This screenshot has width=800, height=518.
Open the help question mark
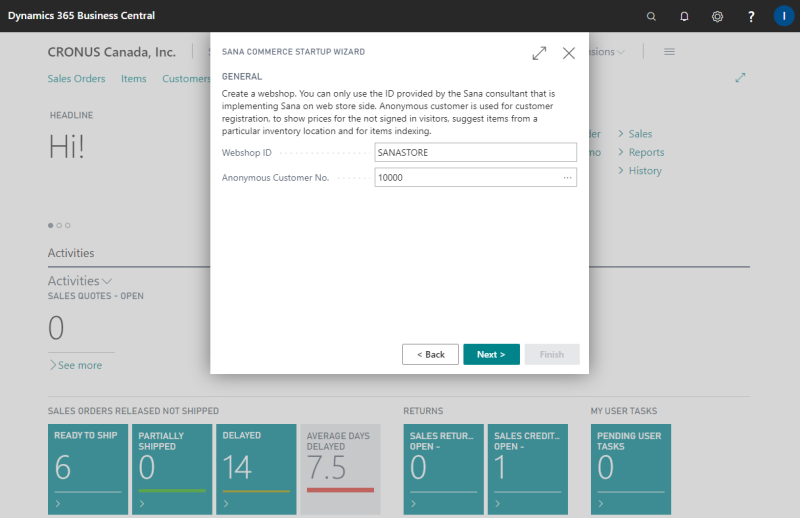click(x=751, y=16)
